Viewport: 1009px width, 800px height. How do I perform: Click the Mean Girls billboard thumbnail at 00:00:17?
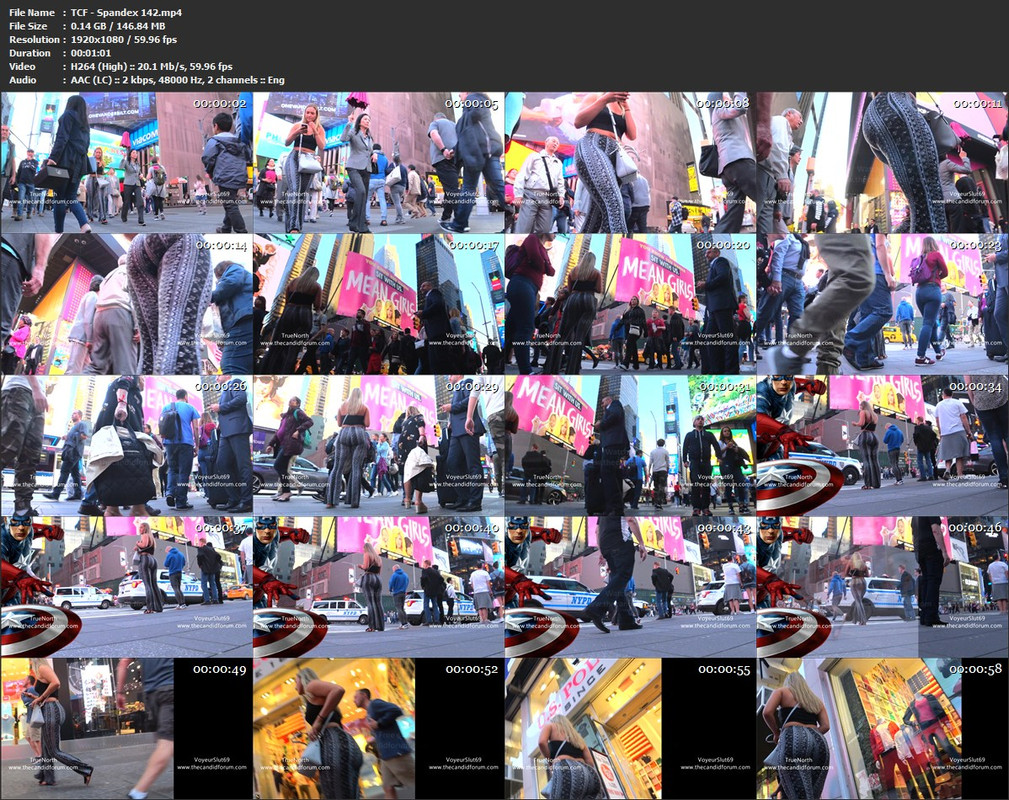point(378,300)
